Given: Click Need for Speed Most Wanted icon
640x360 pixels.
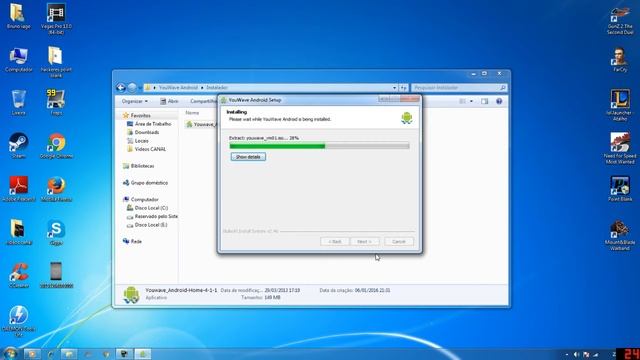Looking at the screenshot, I should point(620,149).
